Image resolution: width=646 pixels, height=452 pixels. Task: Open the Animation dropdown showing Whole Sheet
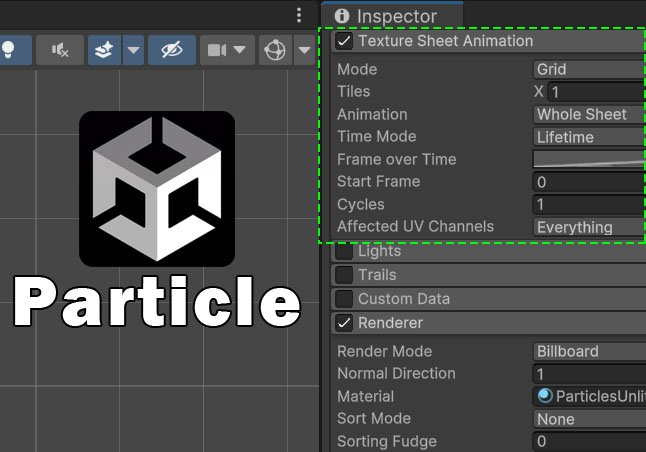coord(588,114)
